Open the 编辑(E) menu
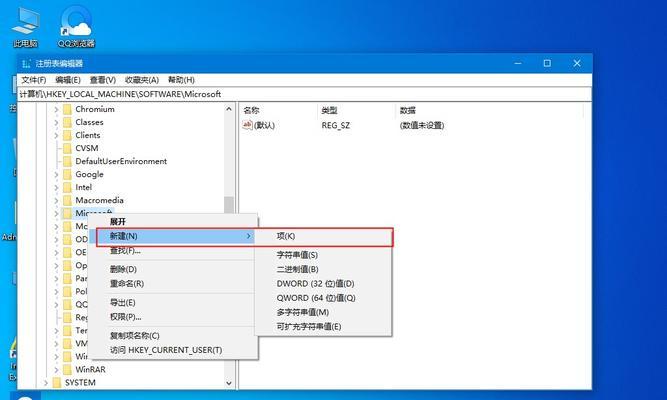Screen dimensions: 667x400 68,80
